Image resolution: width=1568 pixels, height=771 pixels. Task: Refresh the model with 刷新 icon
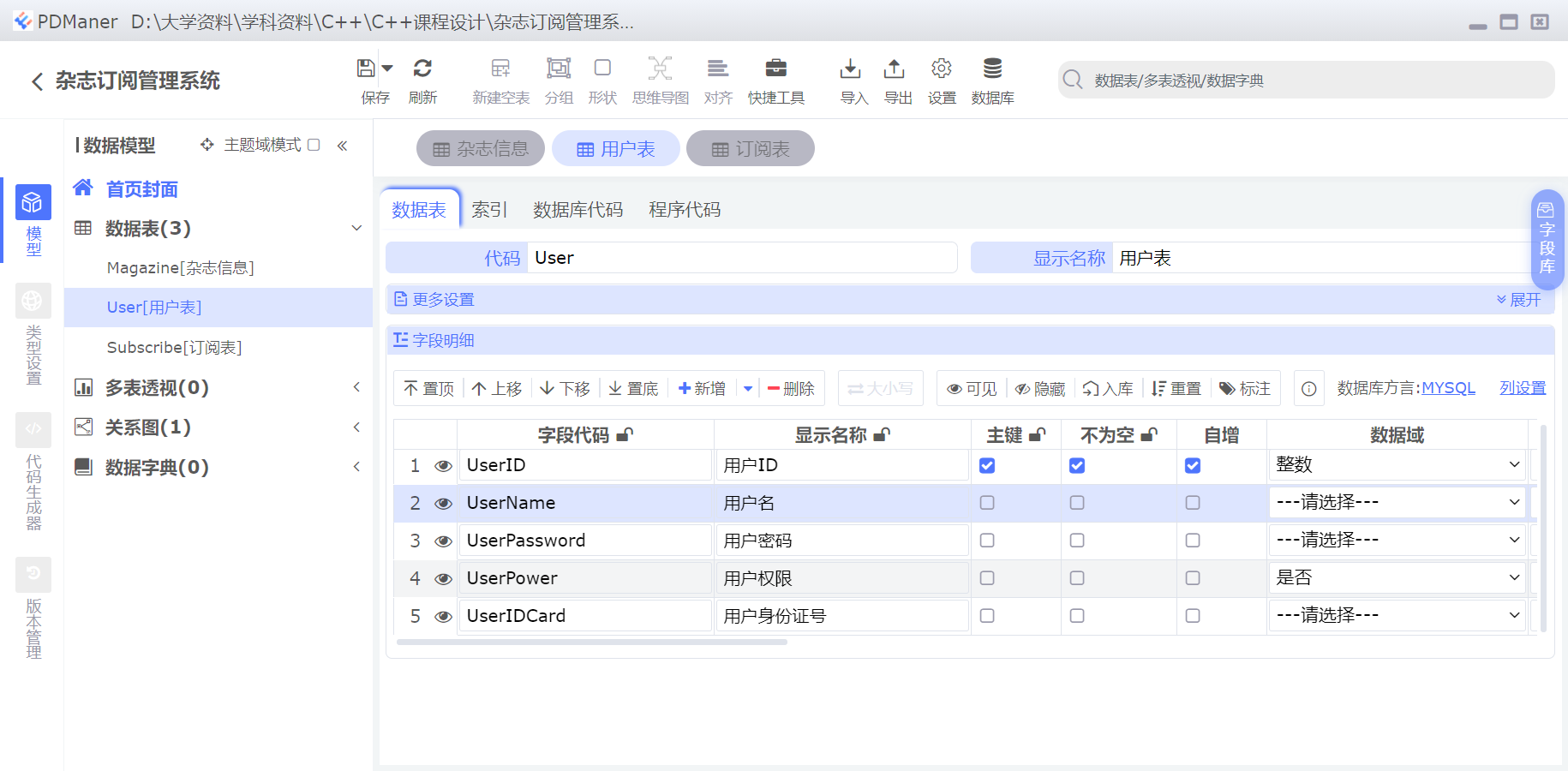pyautogui.click(x=422, y=79)
